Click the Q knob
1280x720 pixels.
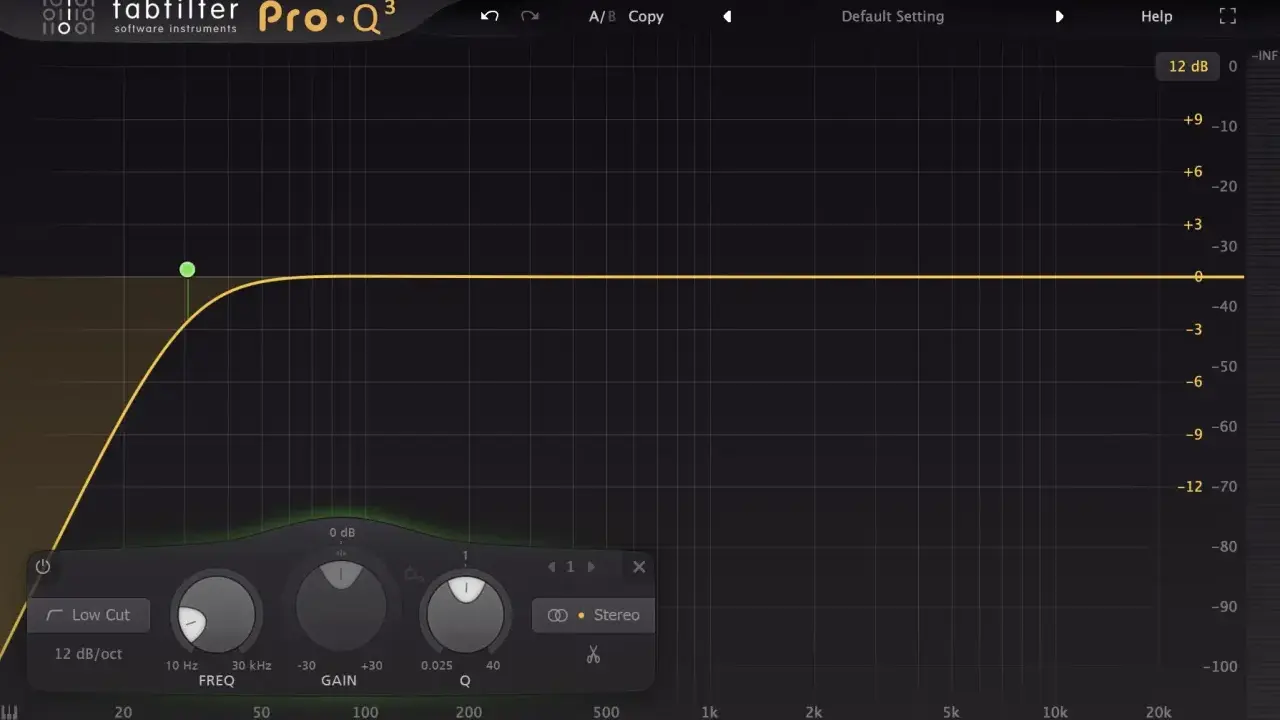[465, 614]
